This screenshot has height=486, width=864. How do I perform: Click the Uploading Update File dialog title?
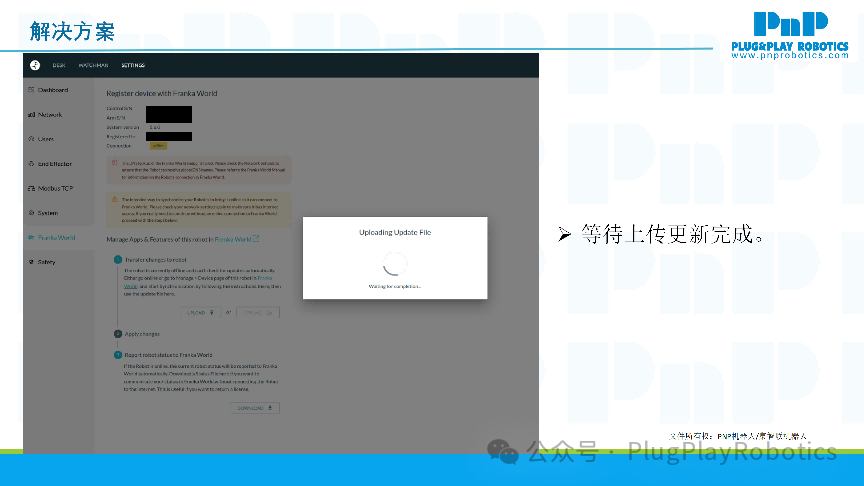[x=395, y=233]
